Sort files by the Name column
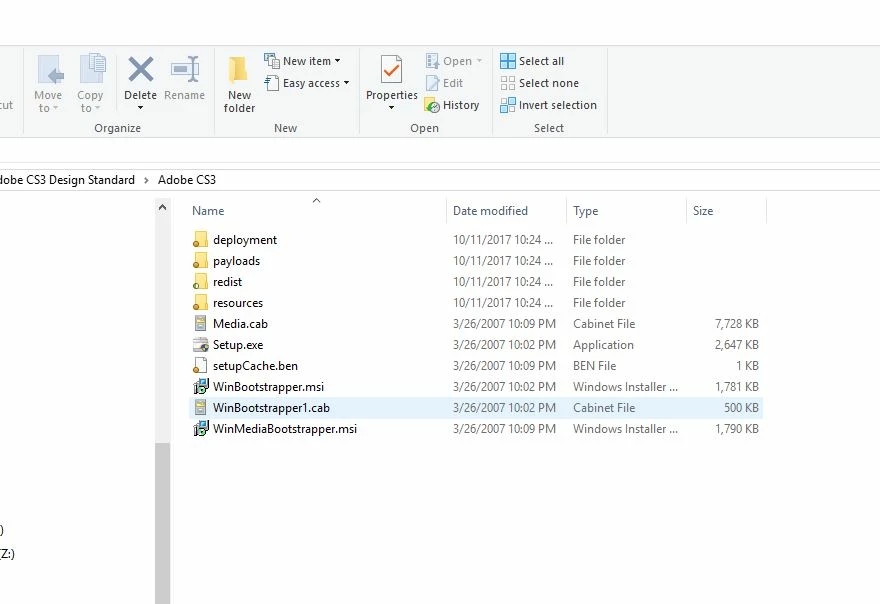This screenshot has height=604, width=880. click(208, 211)
